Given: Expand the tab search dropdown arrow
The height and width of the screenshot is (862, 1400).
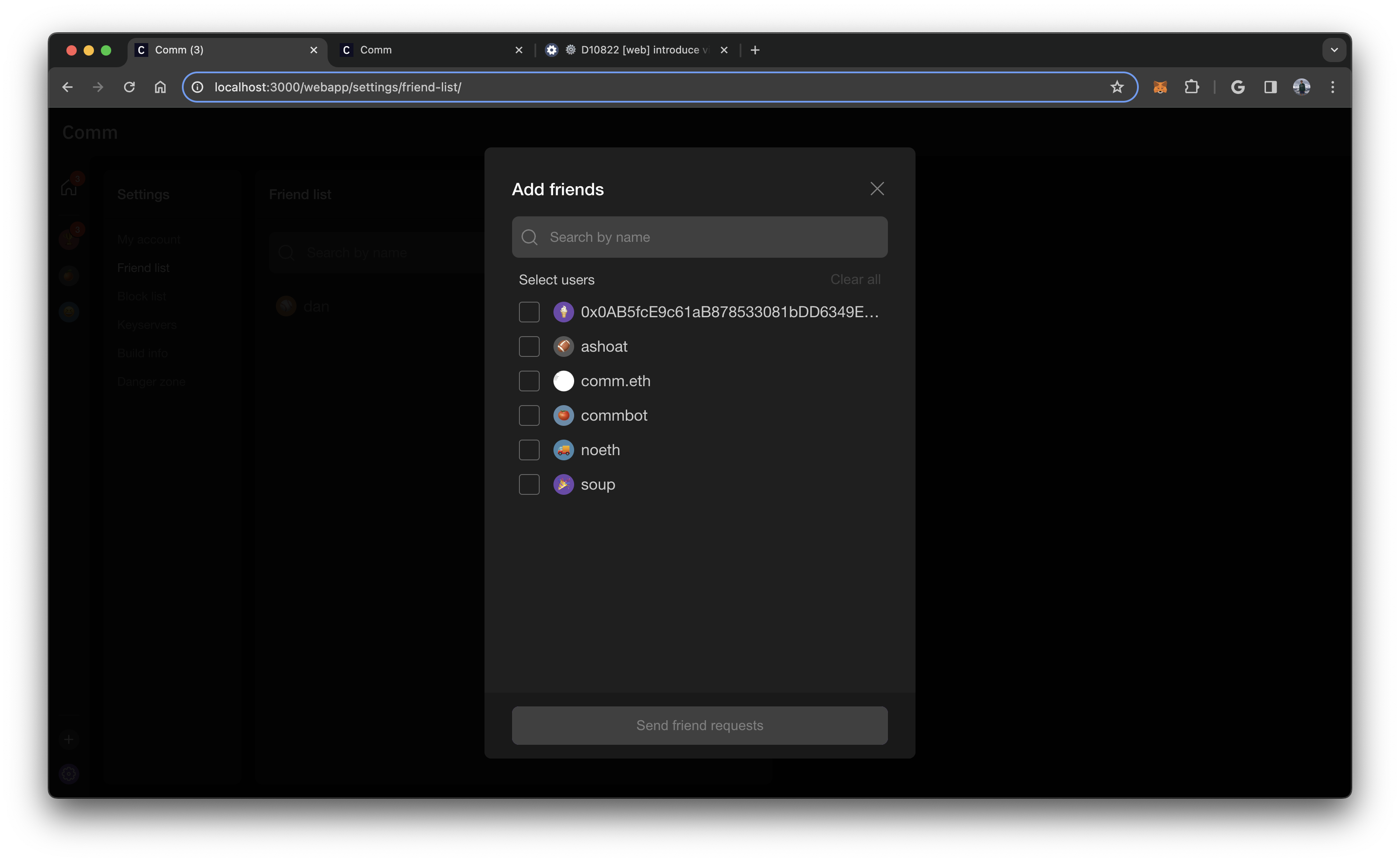Looking at the screenshot, I should tap(1334, 50).
